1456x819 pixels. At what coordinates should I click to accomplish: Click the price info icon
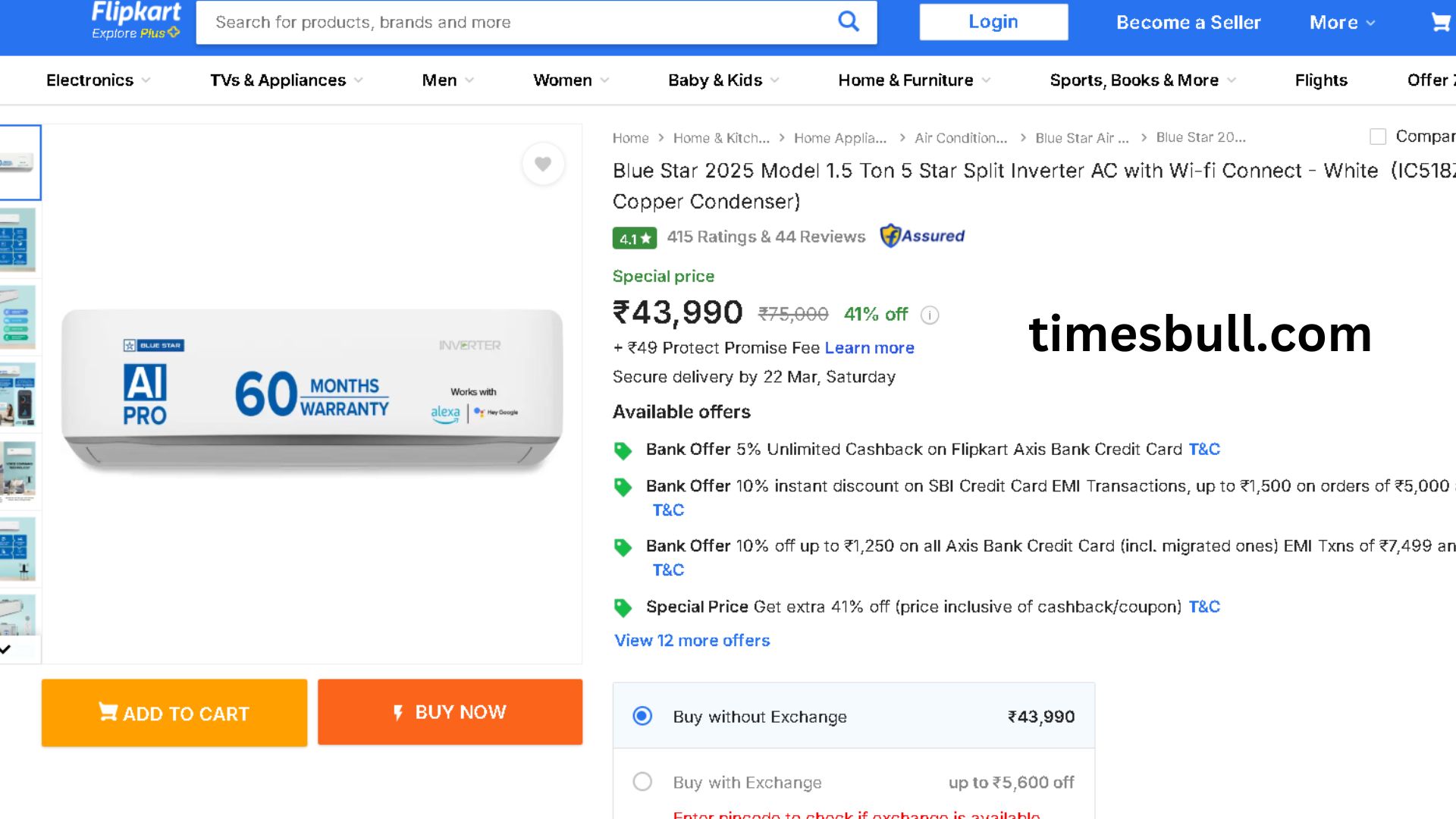point(930,315)
